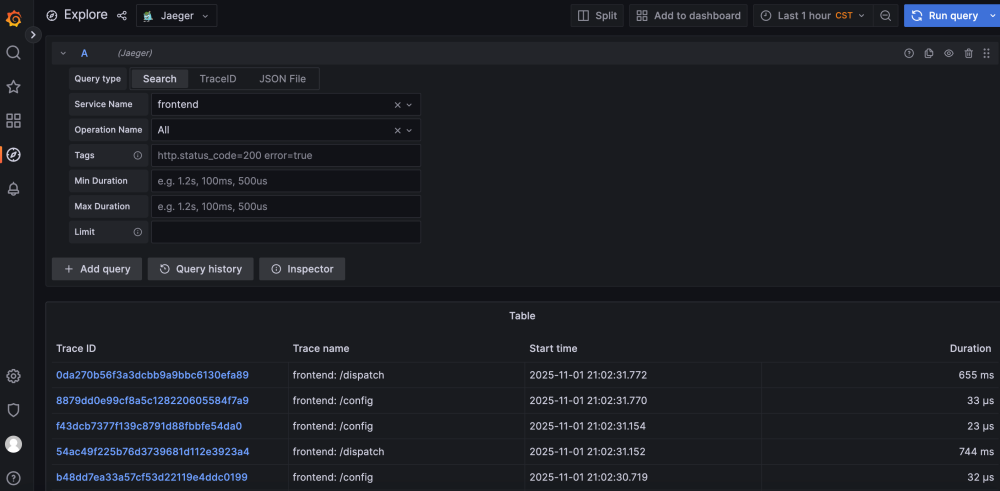Click the zoom out time range icon
The width and height of the screenshot is (1000, 491).
(885, 16)
